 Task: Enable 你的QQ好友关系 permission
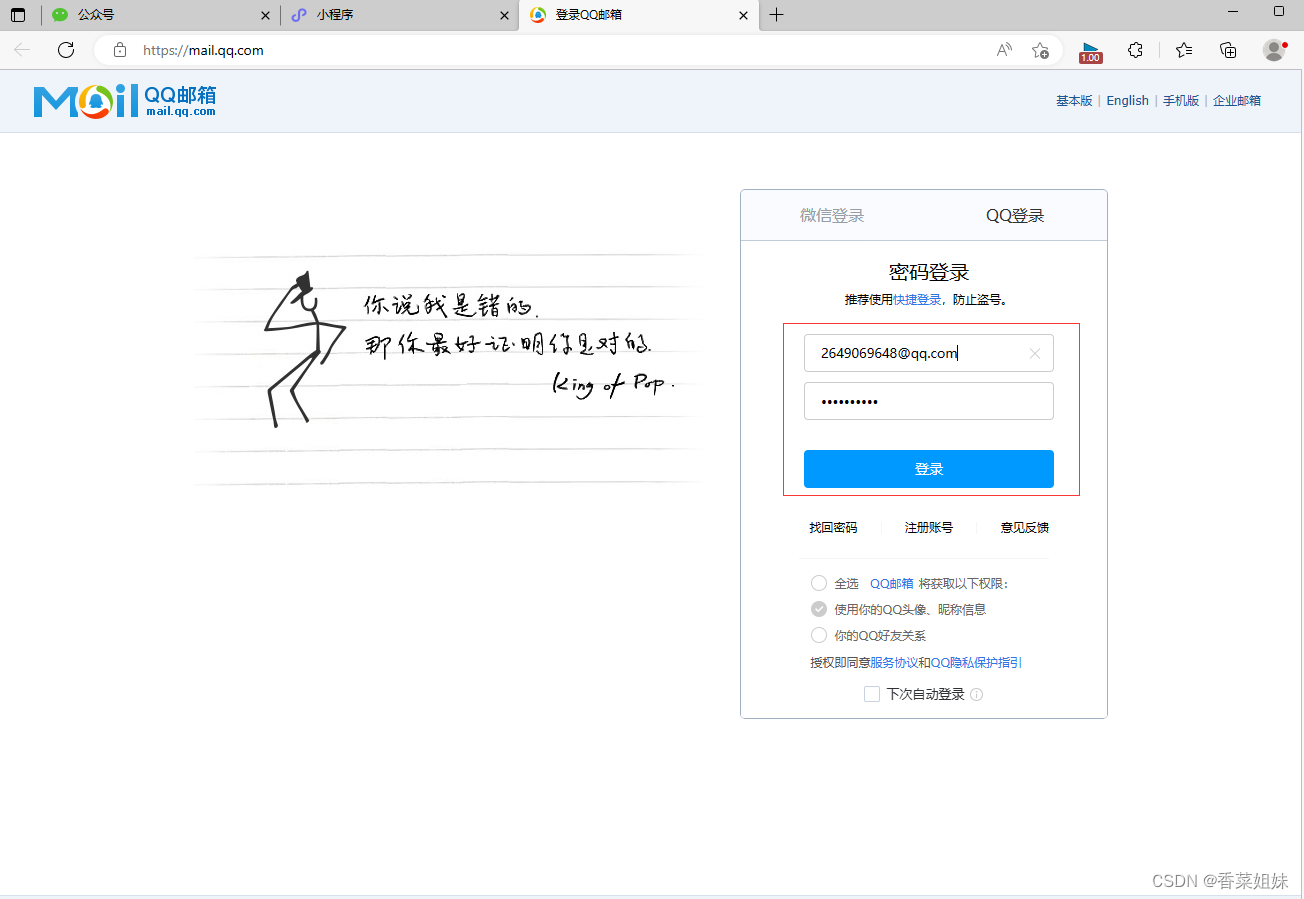pos(819,635)
